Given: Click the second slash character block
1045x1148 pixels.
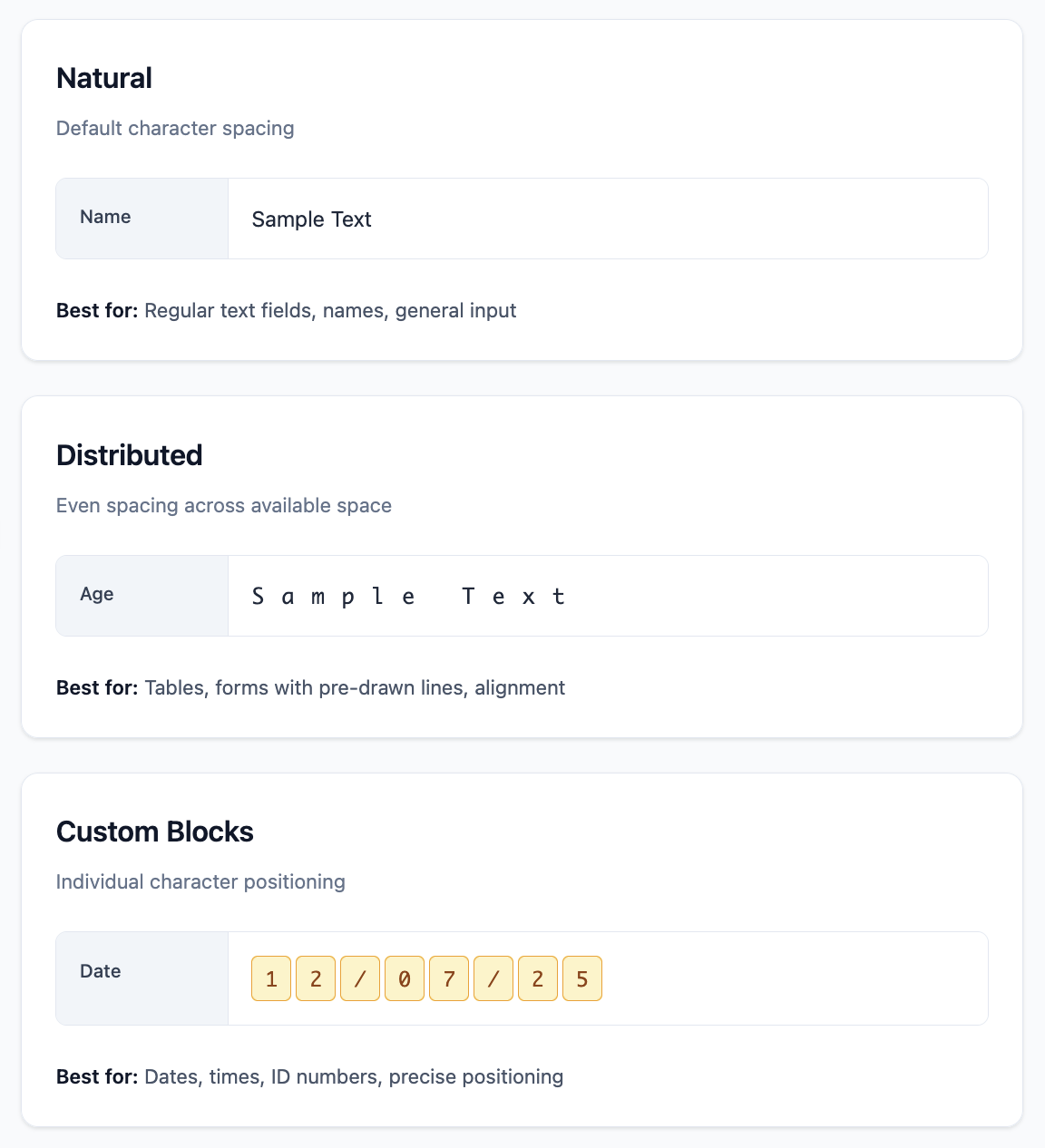Looking at the screenshot, I should click(x=493, y=978).
